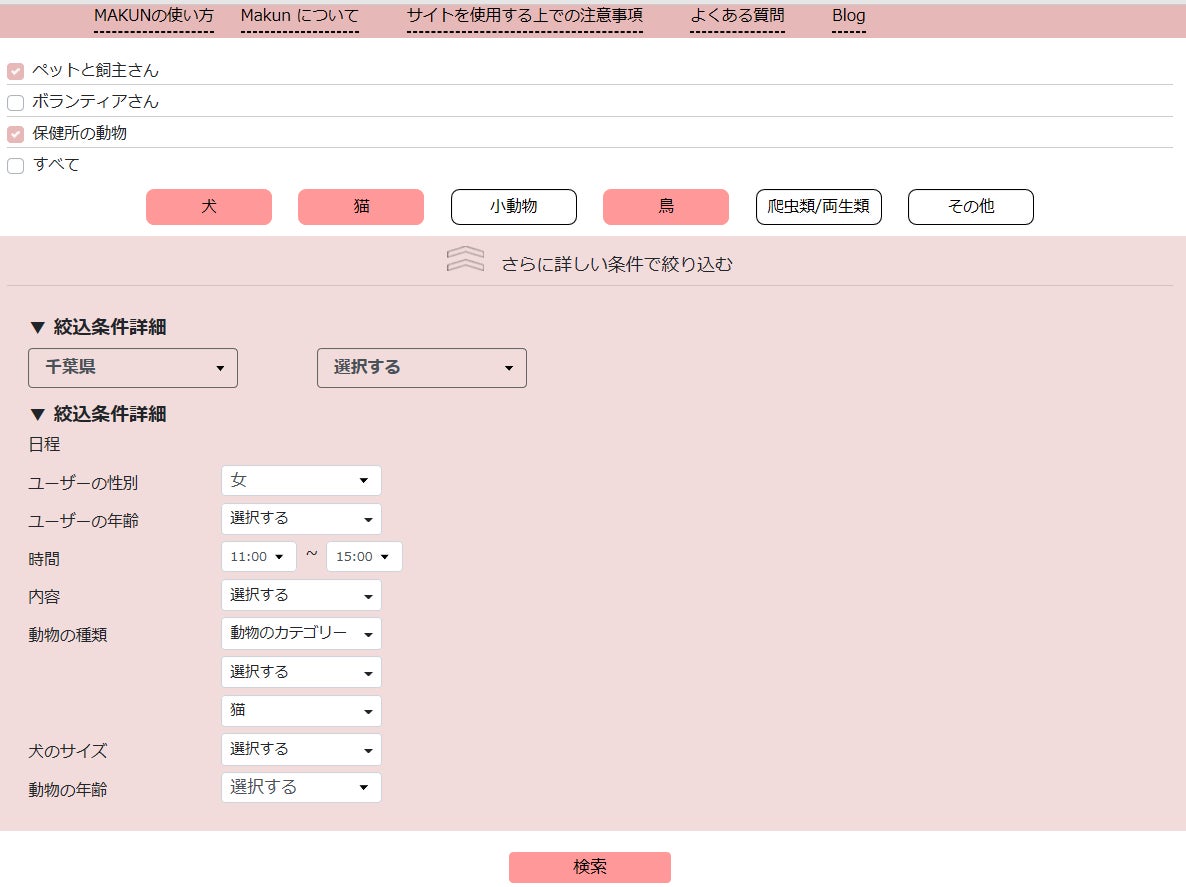The width and height of the screenshot is (1186, 887).
Task: Uncheck the 保健所の動物 checkbox
Action: click(x=16, y=134)
